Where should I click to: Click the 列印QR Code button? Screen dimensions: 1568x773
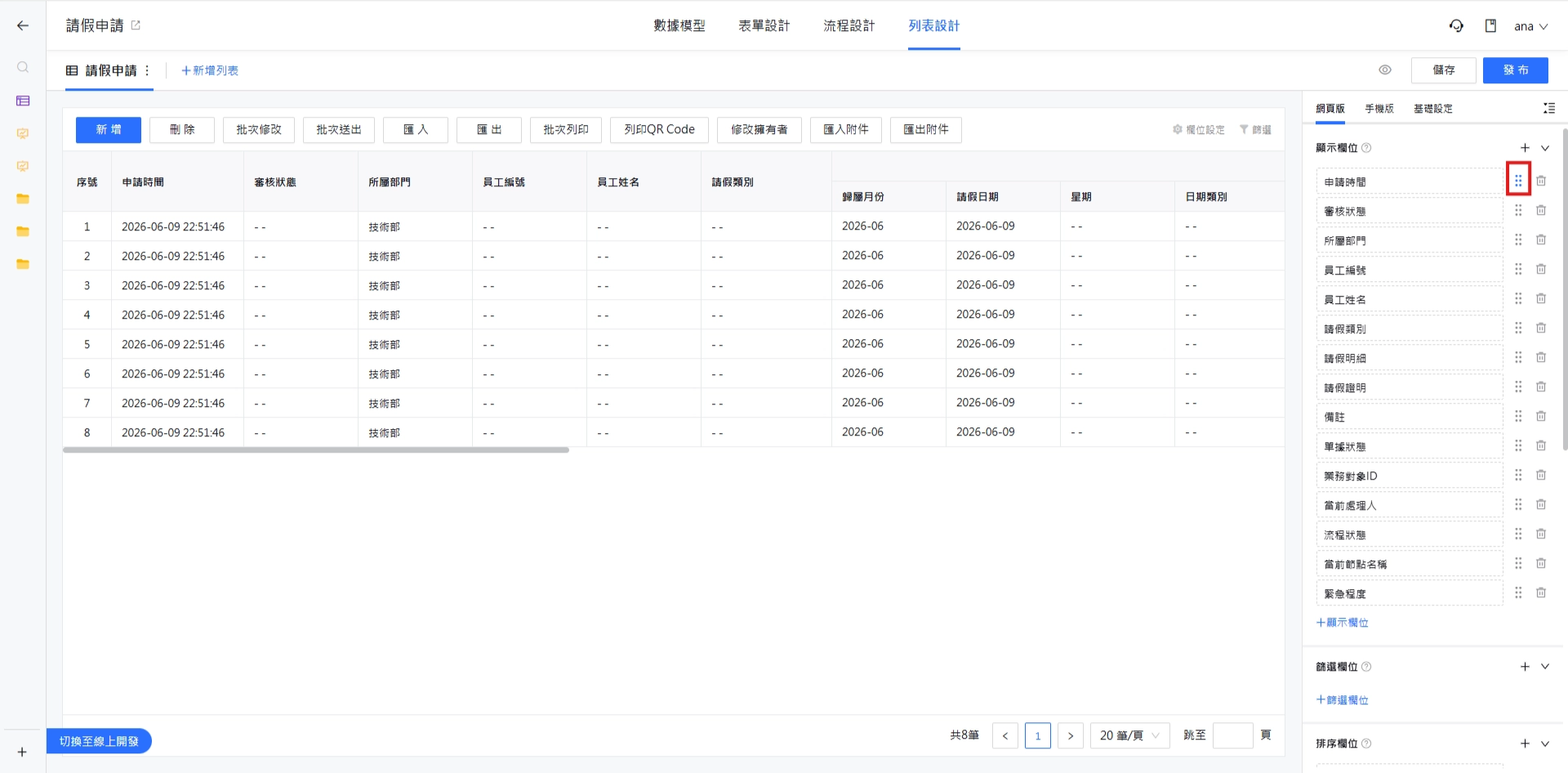point(659,130)
